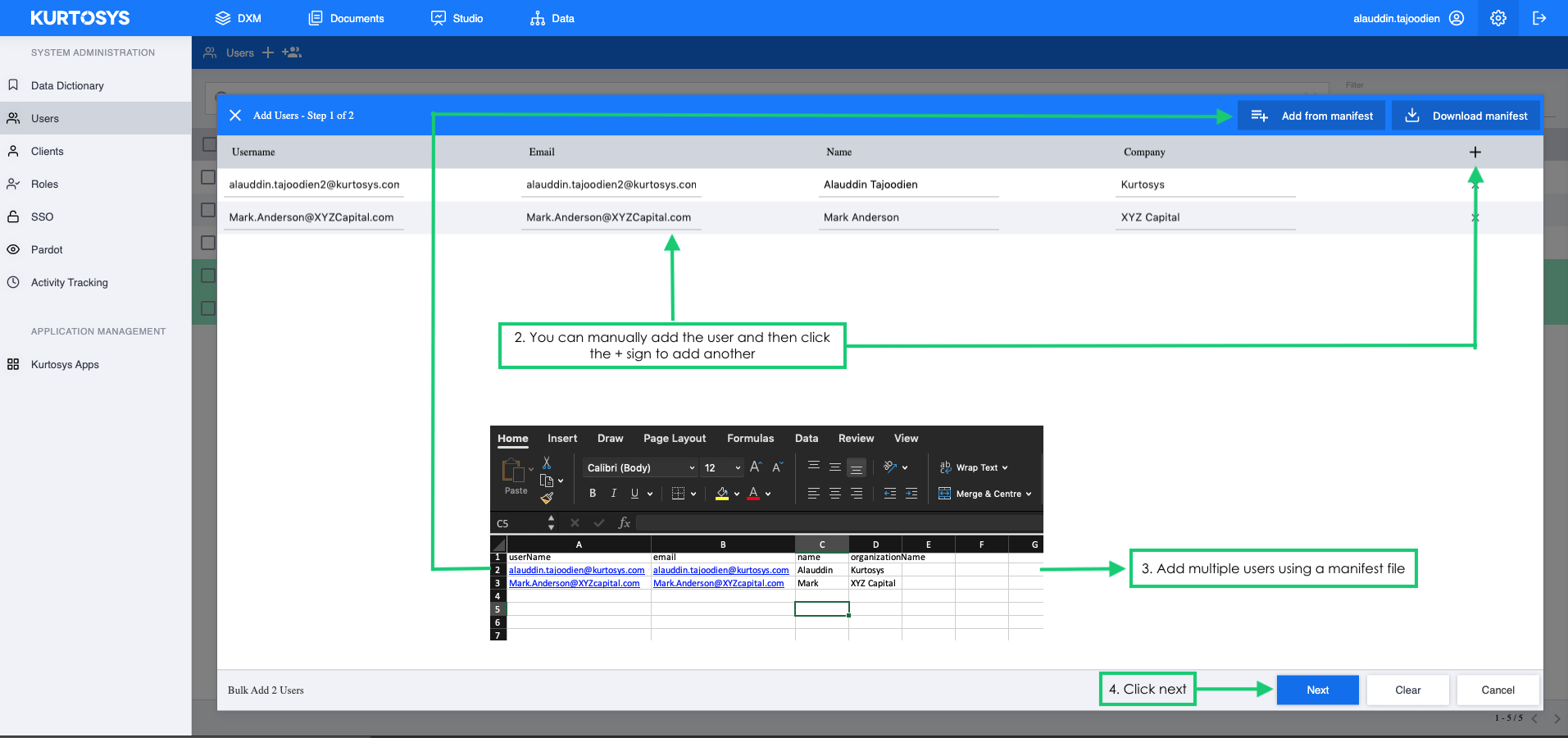Image resolution: width=1568 pixels, height=738 pixels.
Task: Click the Excel yellow fill color swatch
Action: pos(722,494)
